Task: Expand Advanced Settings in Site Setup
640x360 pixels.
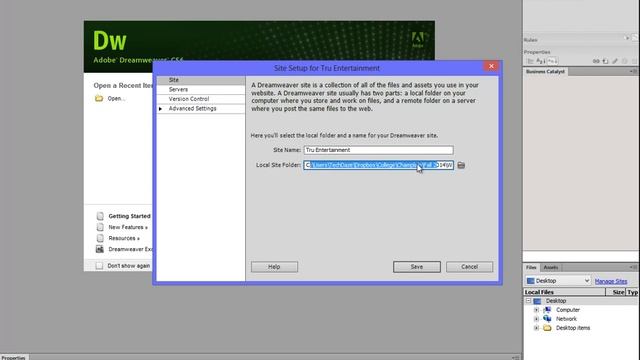Action: pos(160,109)
